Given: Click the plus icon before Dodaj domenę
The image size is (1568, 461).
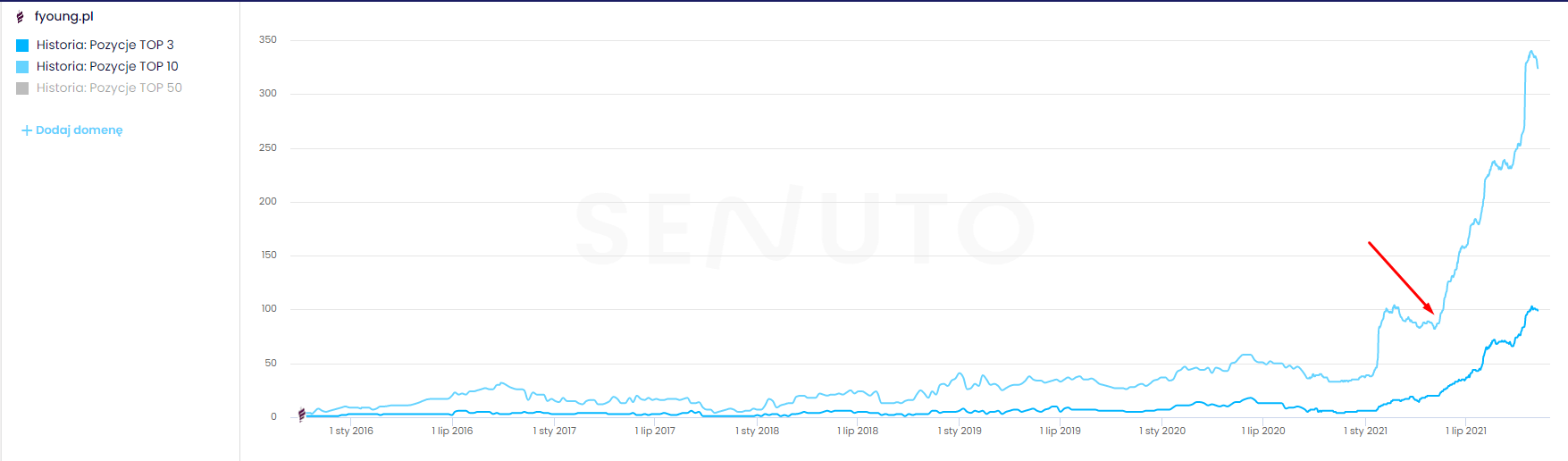Looking at the screenshot, I should (27, 130).
